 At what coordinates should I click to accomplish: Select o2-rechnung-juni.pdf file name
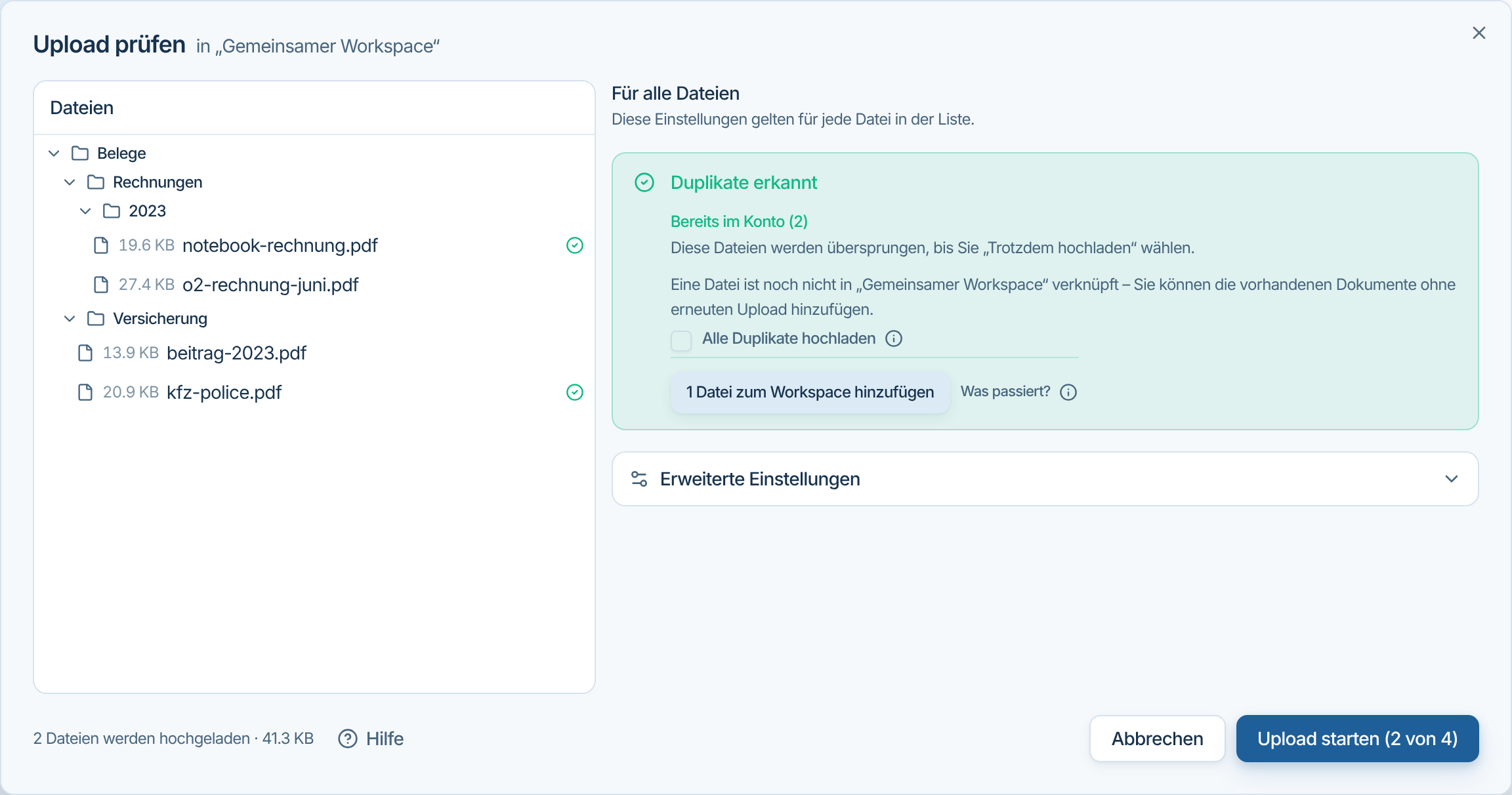click(270, 285)
